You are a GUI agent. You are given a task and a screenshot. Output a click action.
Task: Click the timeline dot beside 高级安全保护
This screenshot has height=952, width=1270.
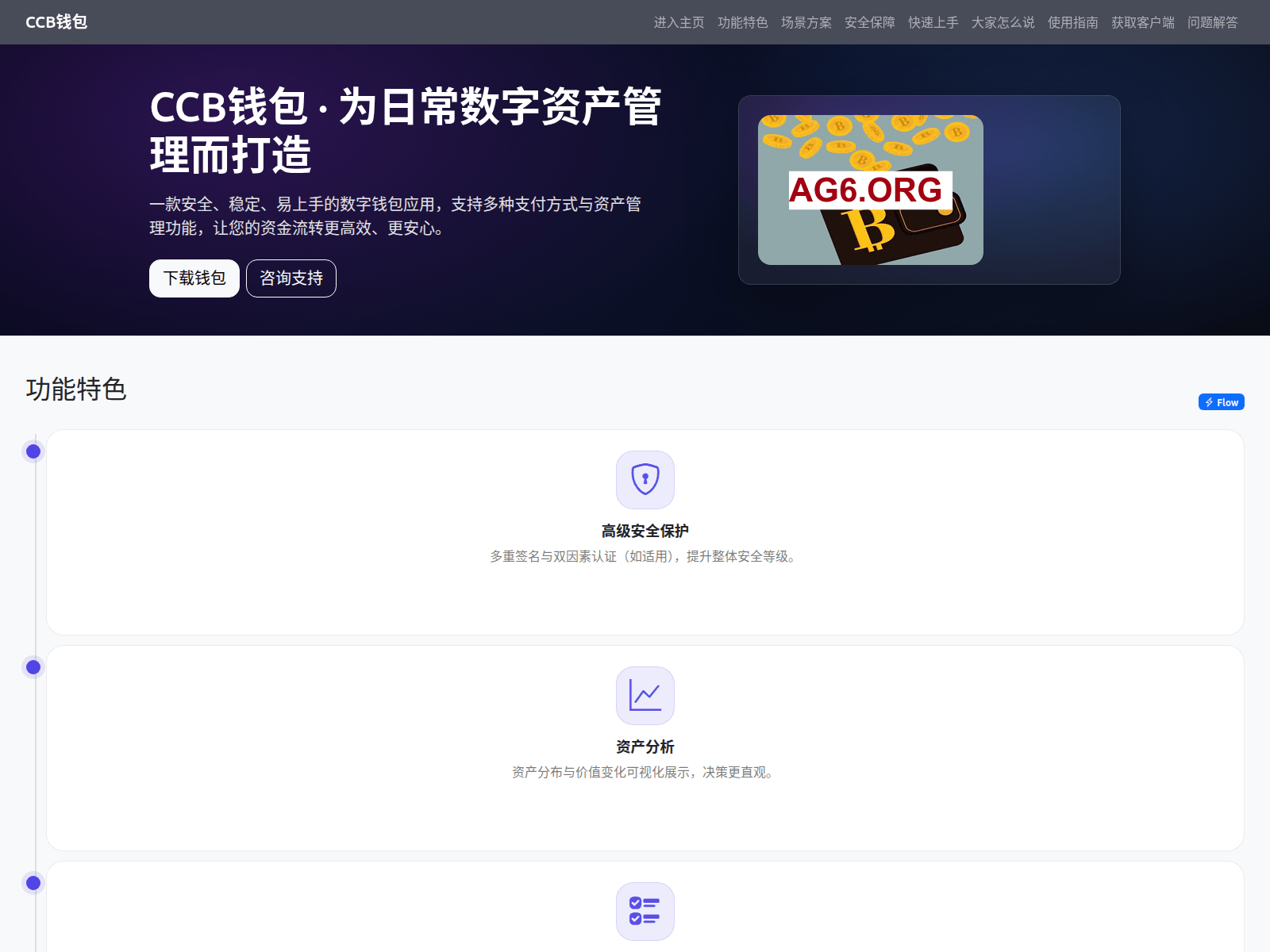pos(33,451)
